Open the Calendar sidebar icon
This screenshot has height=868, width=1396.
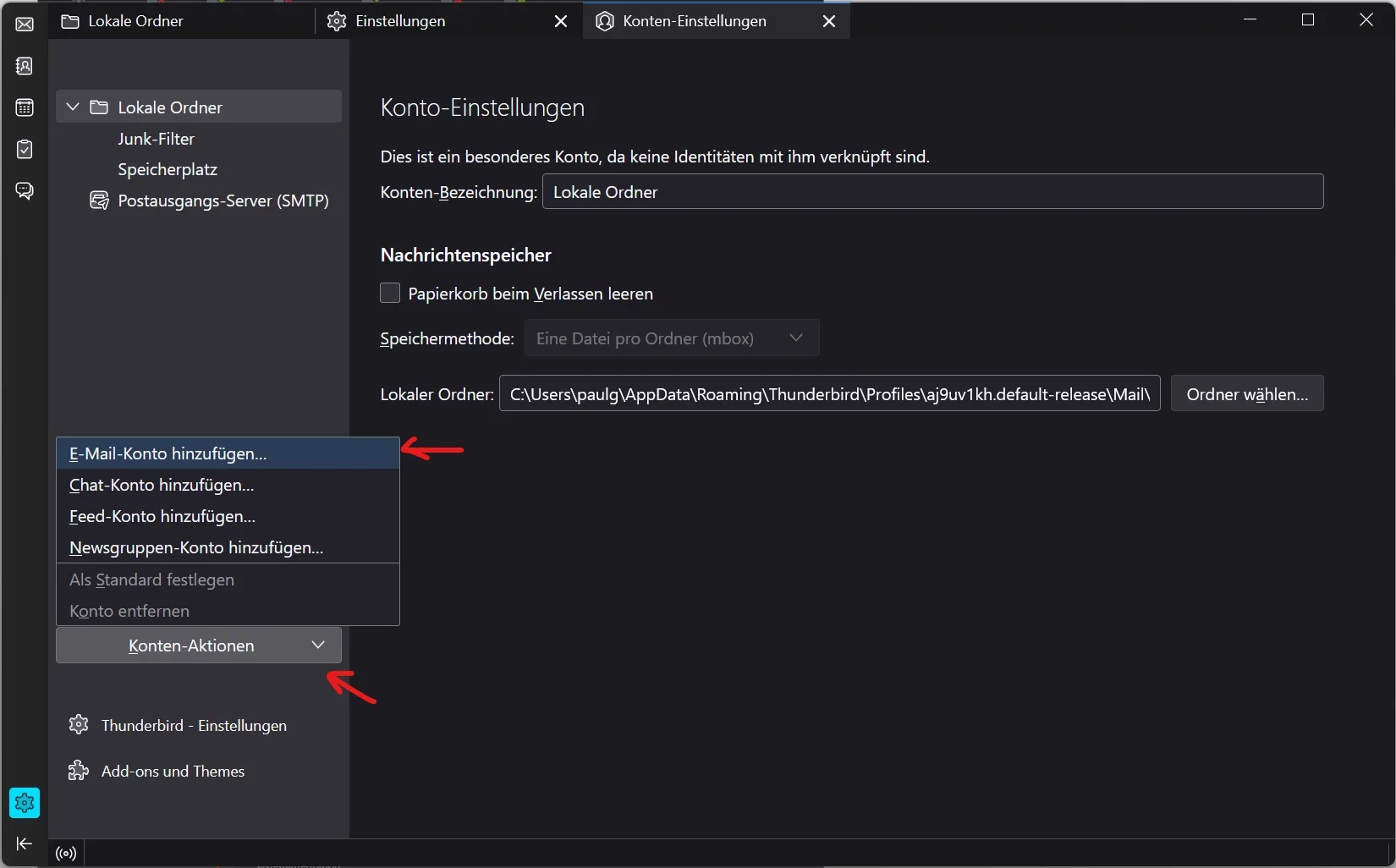[25, 107]
